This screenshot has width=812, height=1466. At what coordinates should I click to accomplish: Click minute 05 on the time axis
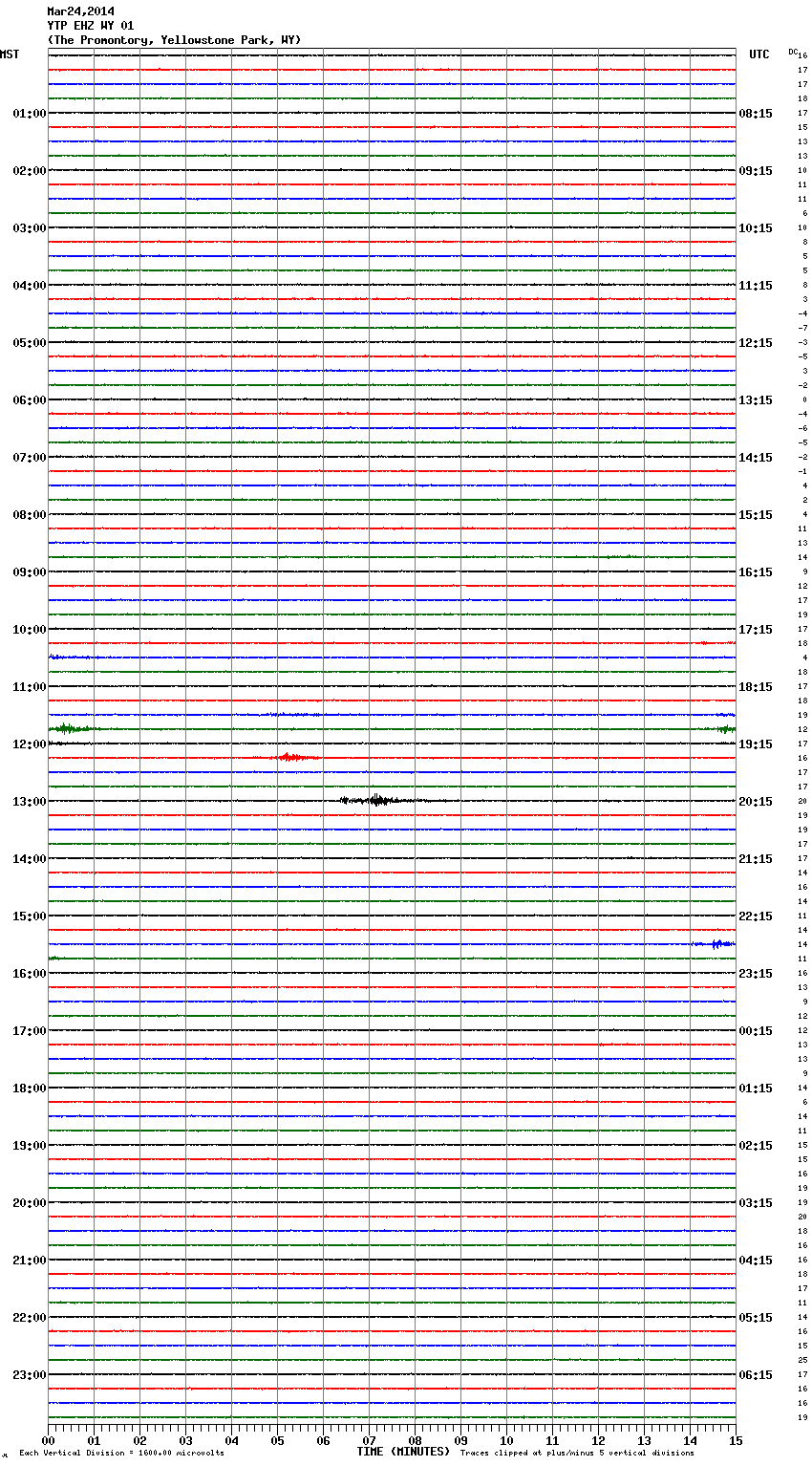(277, 1440)
